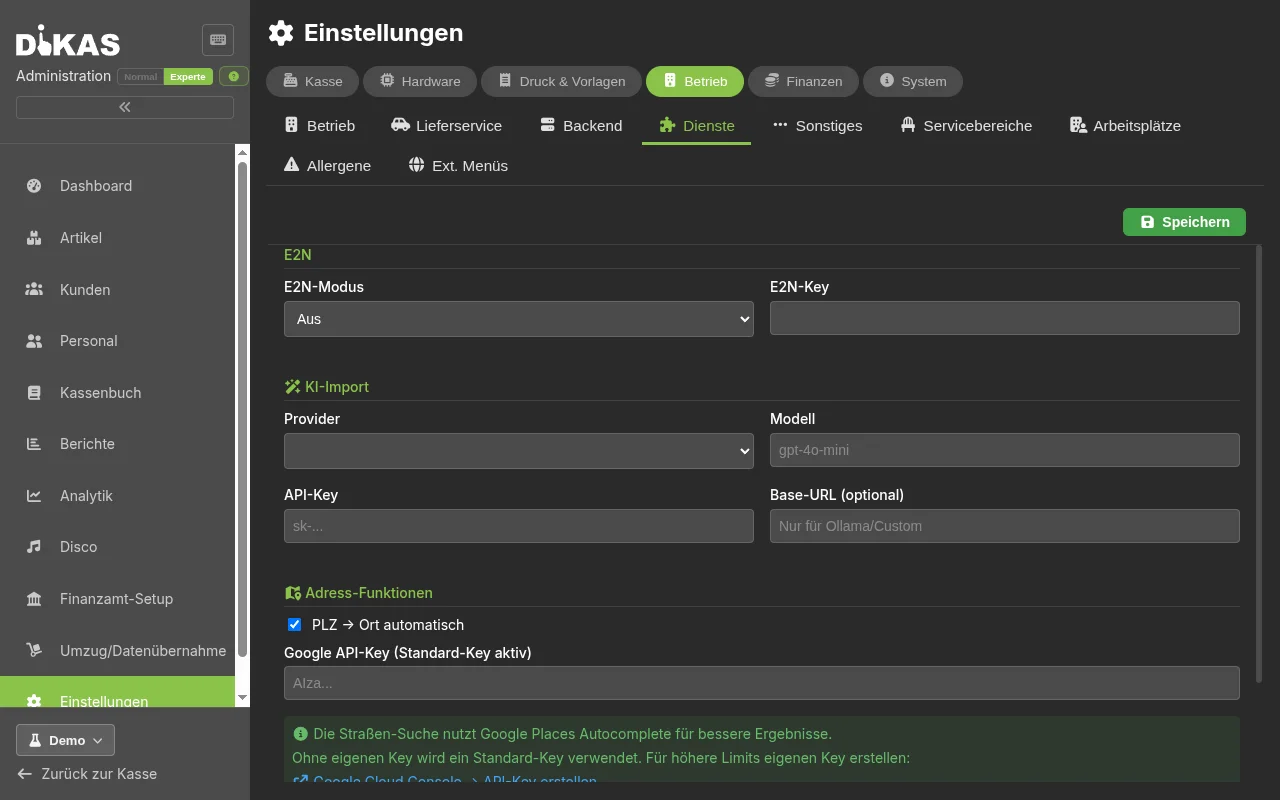Click into the E2N-Key field
This screenshot has height=800, width=1280.
click(x=1005, y=318)
